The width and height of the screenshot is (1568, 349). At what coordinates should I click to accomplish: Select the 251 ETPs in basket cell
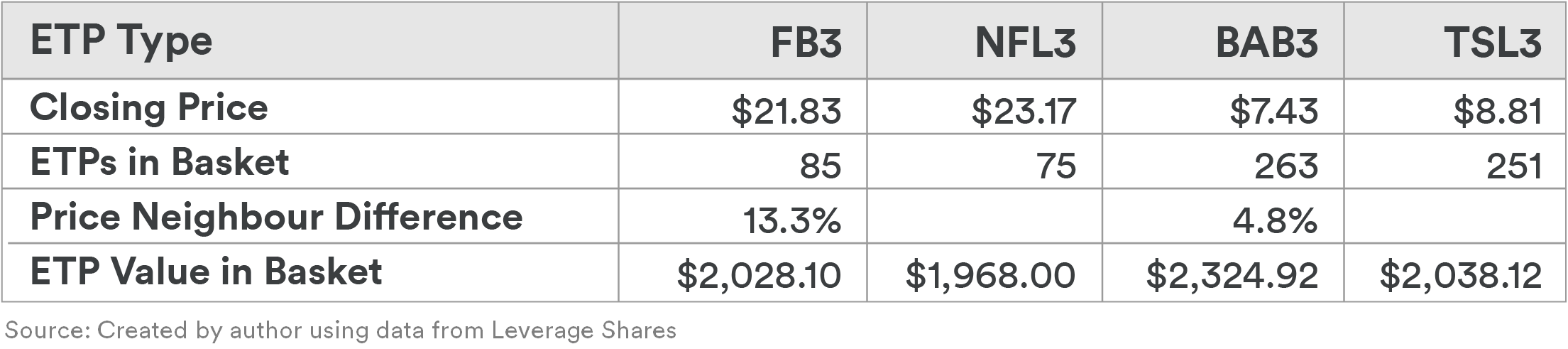pyautogui.click(x=1455, y=161)
